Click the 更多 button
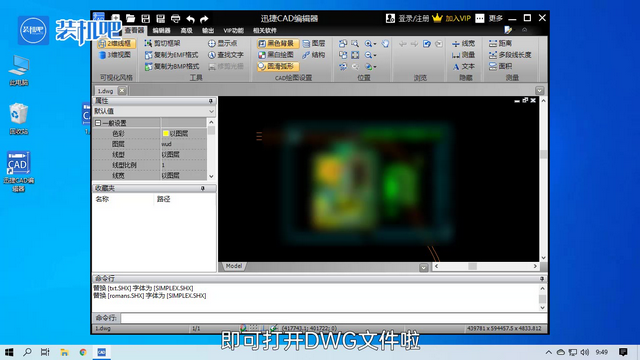Viewport: 640px width, 360px height. tap(489, 18)
